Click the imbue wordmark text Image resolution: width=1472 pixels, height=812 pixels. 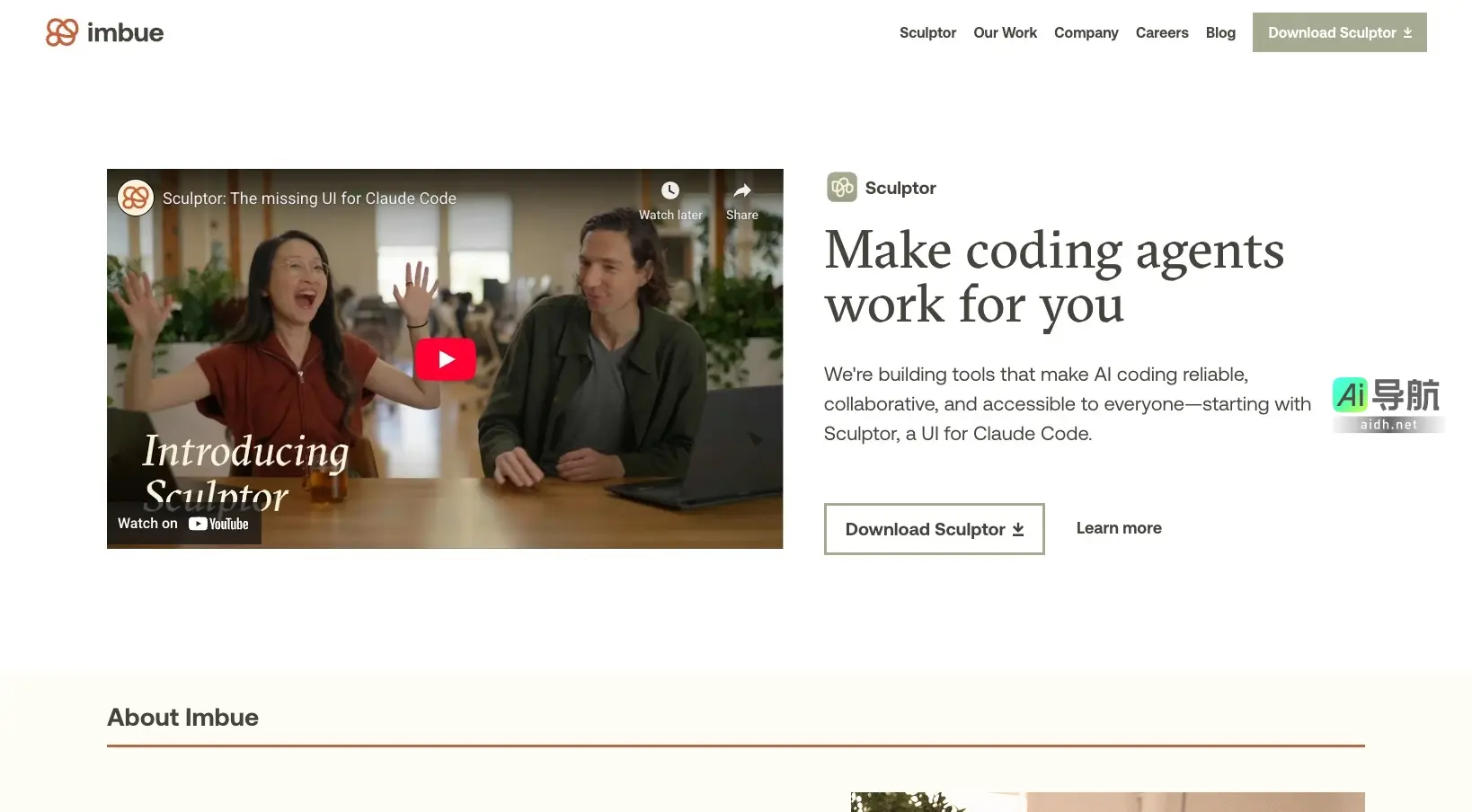125,33
